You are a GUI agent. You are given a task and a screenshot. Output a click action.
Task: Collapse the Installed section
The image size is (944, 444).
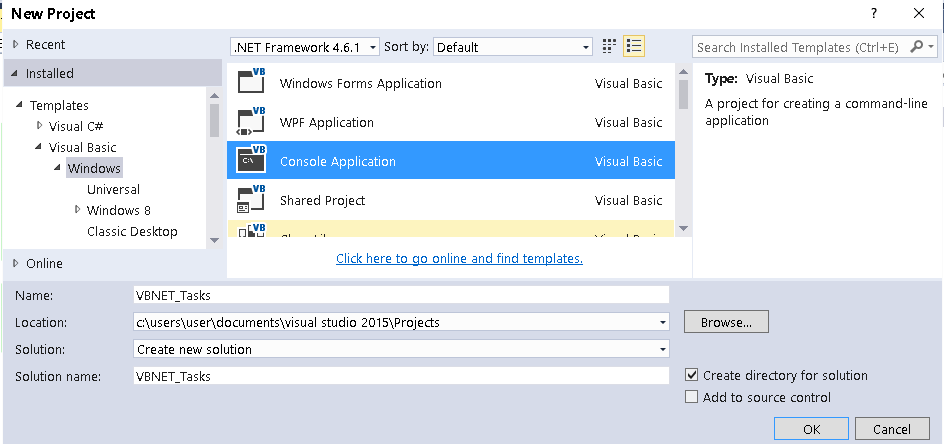(15, 73)
